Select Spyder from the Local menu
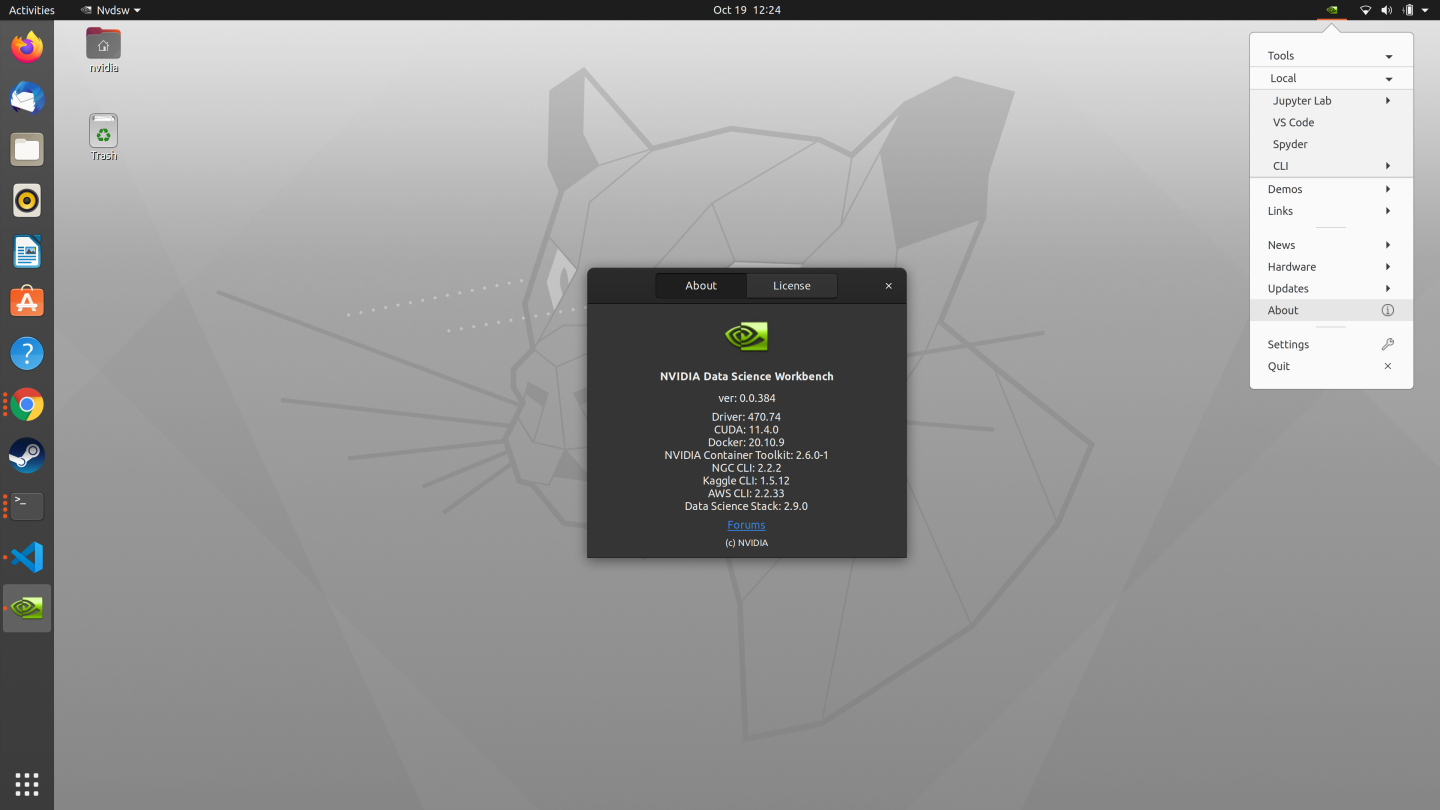 (x=1290, y=145)
